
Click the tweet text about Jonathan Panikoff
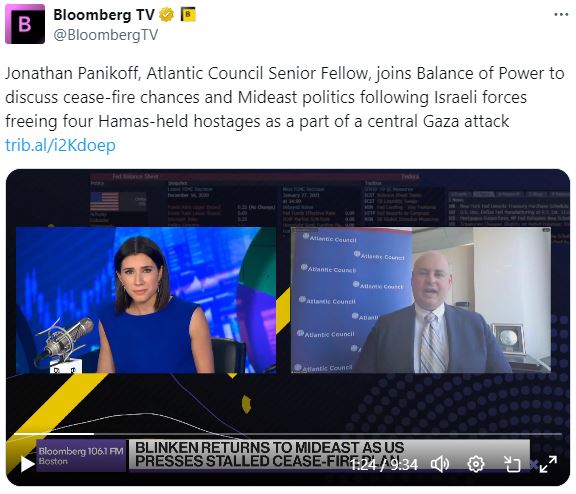(284, 97)
